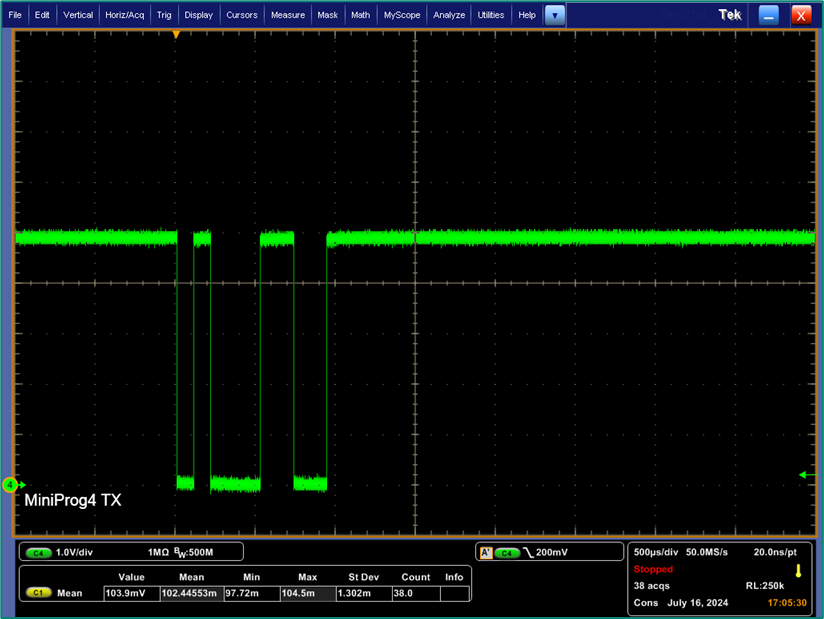The width and height of the screenshot is (824, 619).
Task: Open the dropdown arrow next to Help
Action: pos(554,14)
